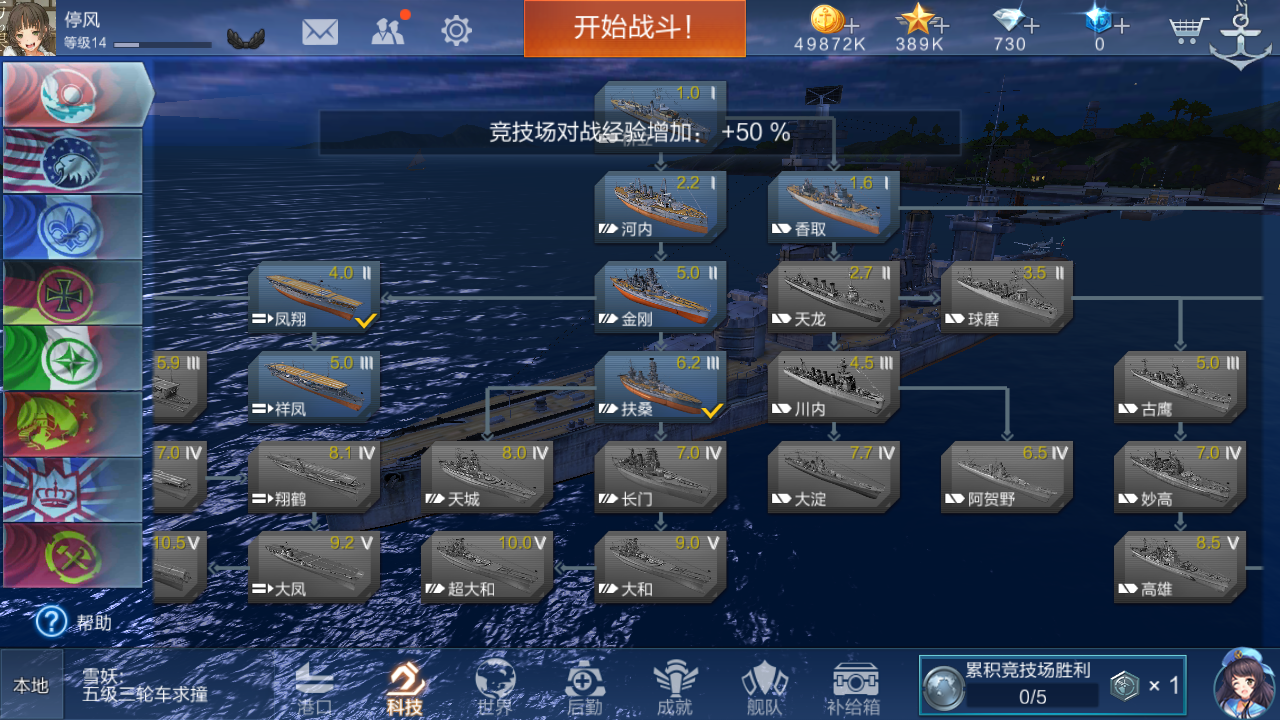Tap the anchor icon in corner

[1240, 36]
